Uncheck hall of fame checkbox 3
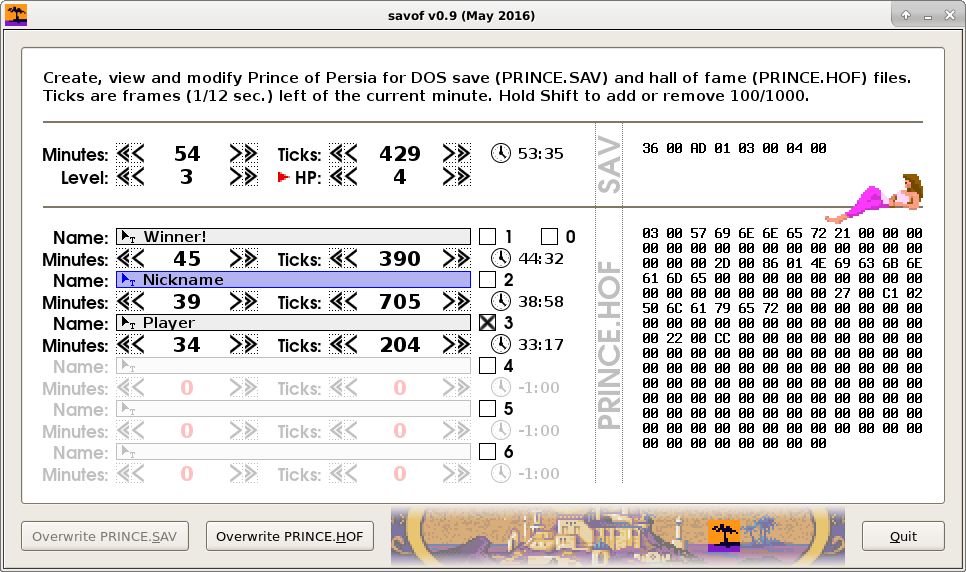Image resolution: width=966 pixels, height=572 pixels. [487, 323]
